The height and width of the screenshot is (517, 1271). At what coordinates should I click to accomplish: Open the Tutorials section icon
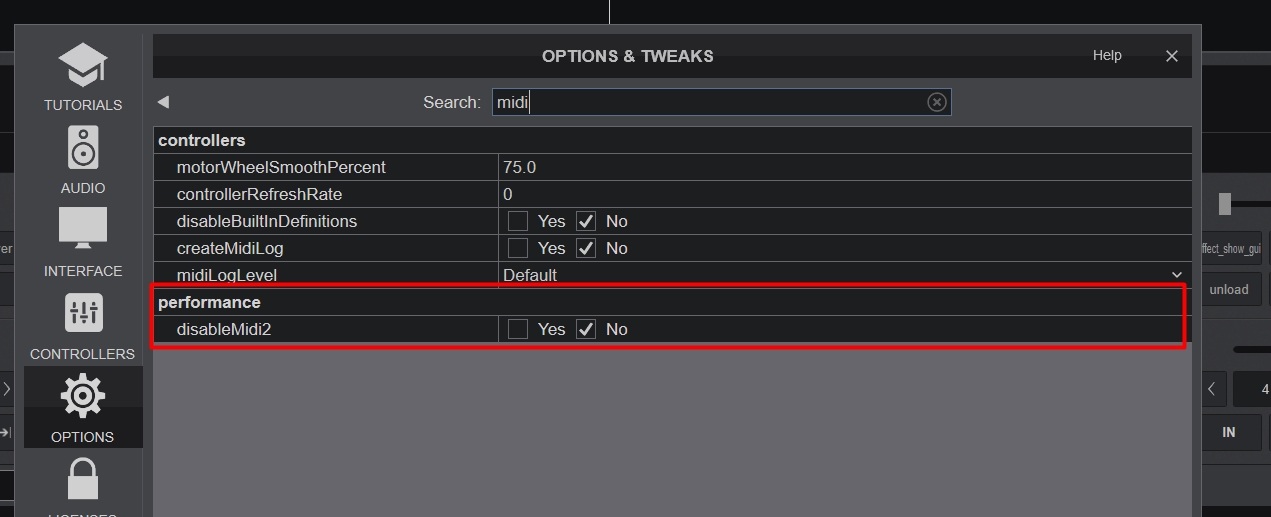82,68
